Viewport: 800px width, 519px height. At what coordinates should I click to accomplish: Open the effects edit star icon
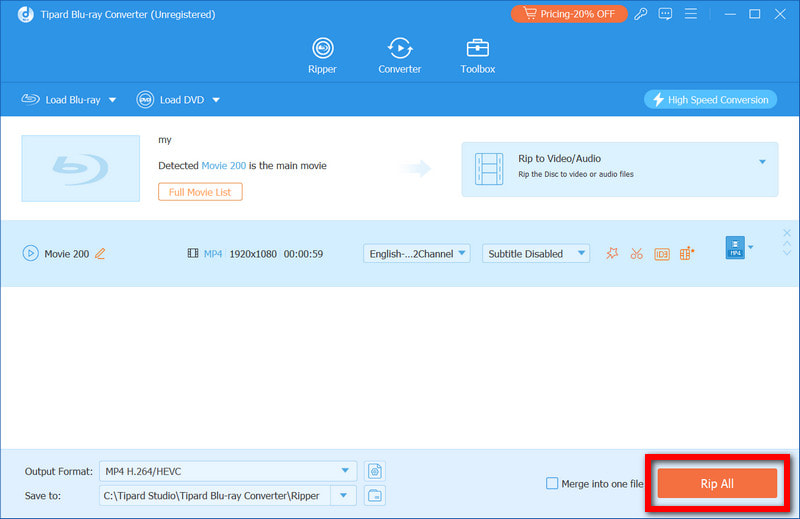[x=612, y=253]
